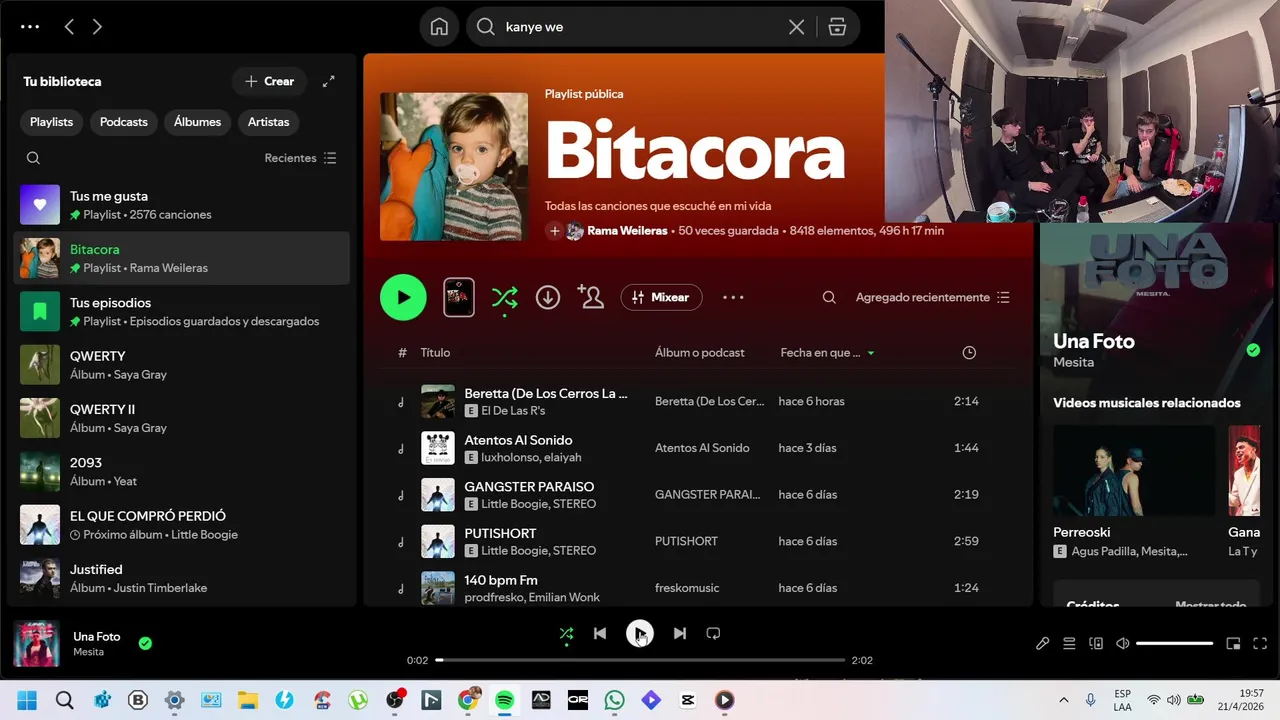Toggle repeat in the player bar
The height and width of the screenshot is (720, 1280).
point(713,633)
